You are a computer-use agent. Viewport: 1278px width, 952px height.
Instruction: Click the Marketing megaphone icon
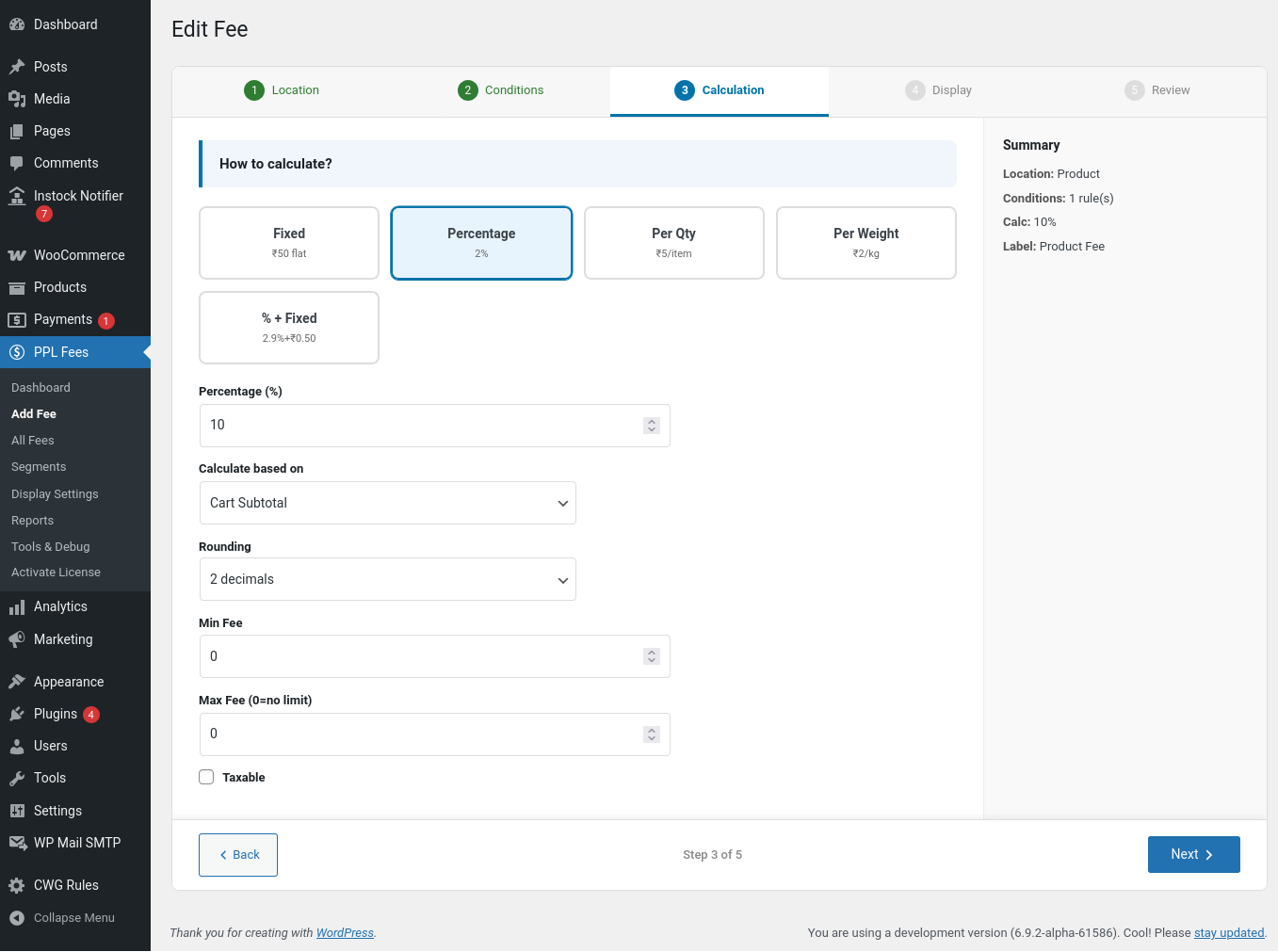[x=17, y=639]
